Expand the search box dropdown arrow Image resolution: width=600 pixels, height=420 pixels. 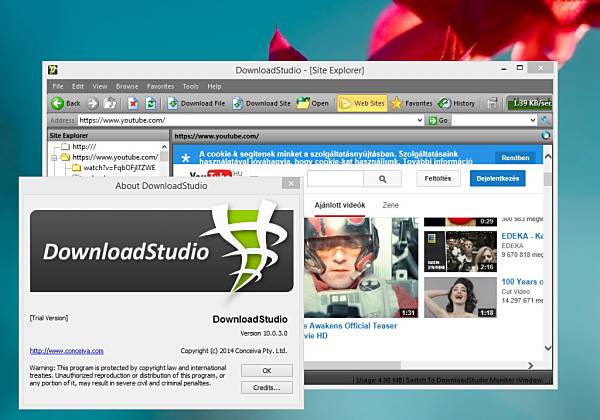pos(533,120)
